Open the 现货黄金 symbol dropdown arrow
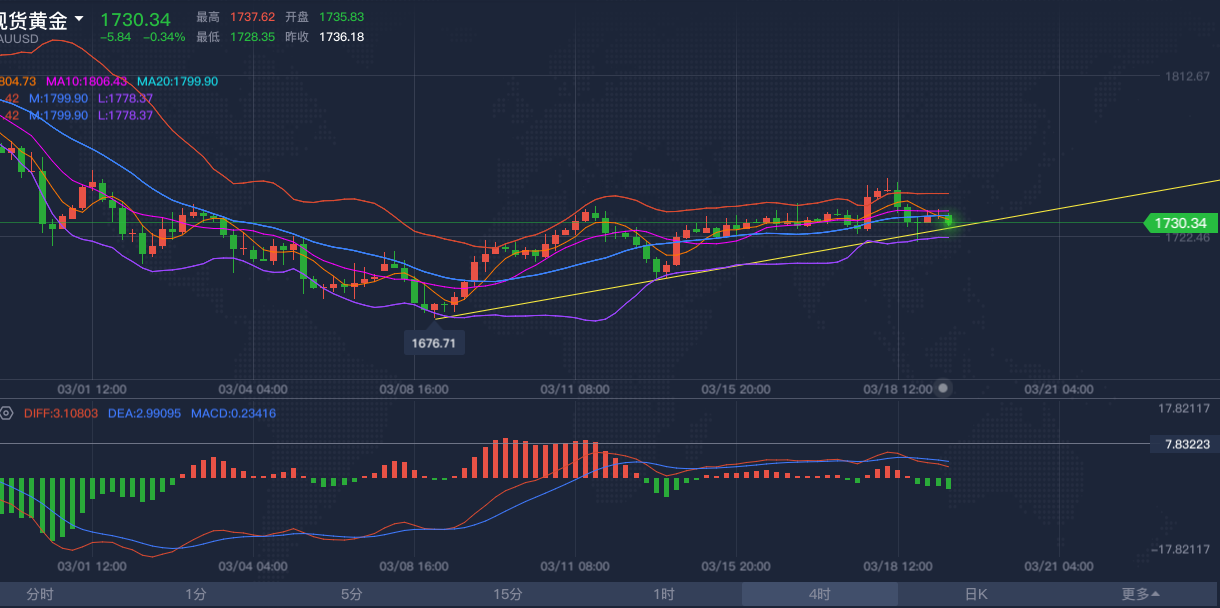Viewport: 1220px width, 608px height. pos(79,19)
